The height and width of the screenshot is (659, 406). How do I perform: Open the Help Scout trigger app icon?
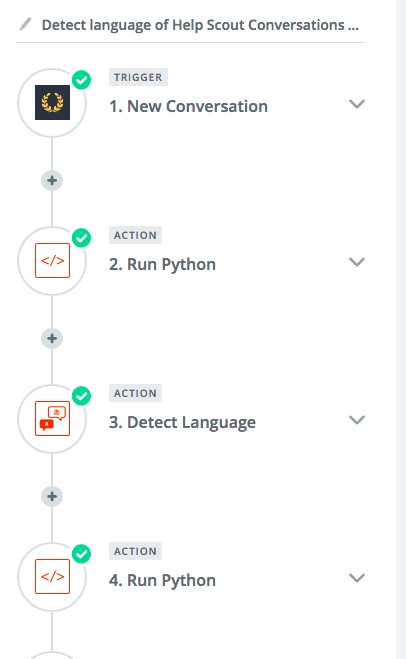click(x=52, y=103)
